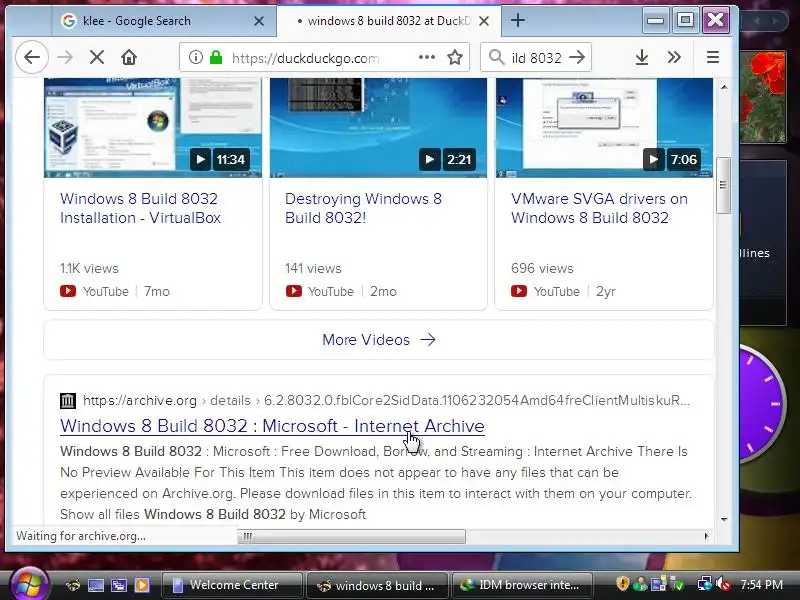Screen dimensions: 800x600
Task: Open the Windows Start orb
Action: click(x=29, y=585)
